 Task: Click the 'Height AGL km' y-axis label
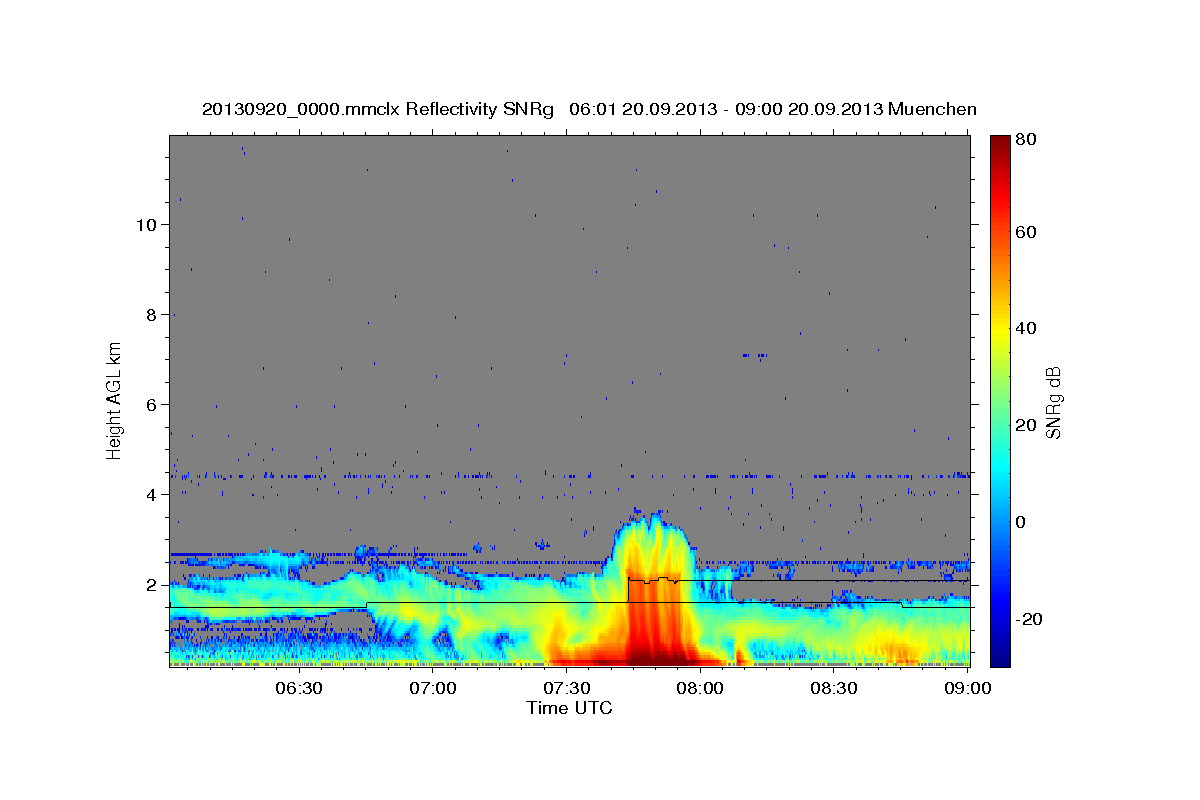(x=115, y=401)
